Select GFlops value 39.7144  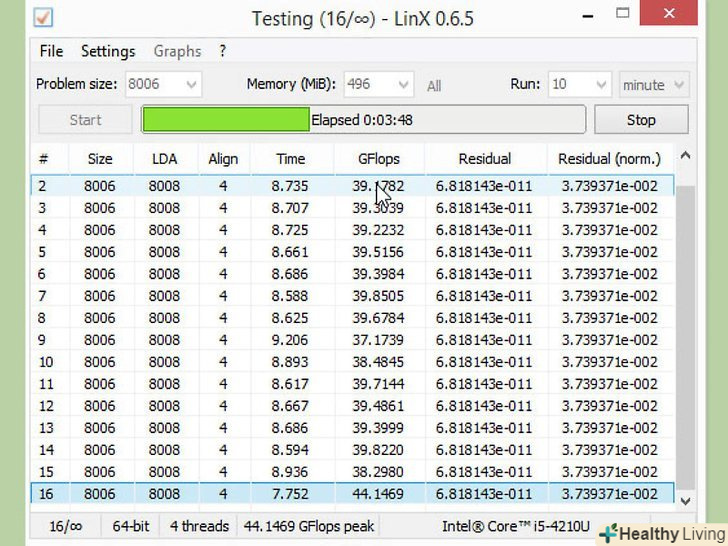378,384
